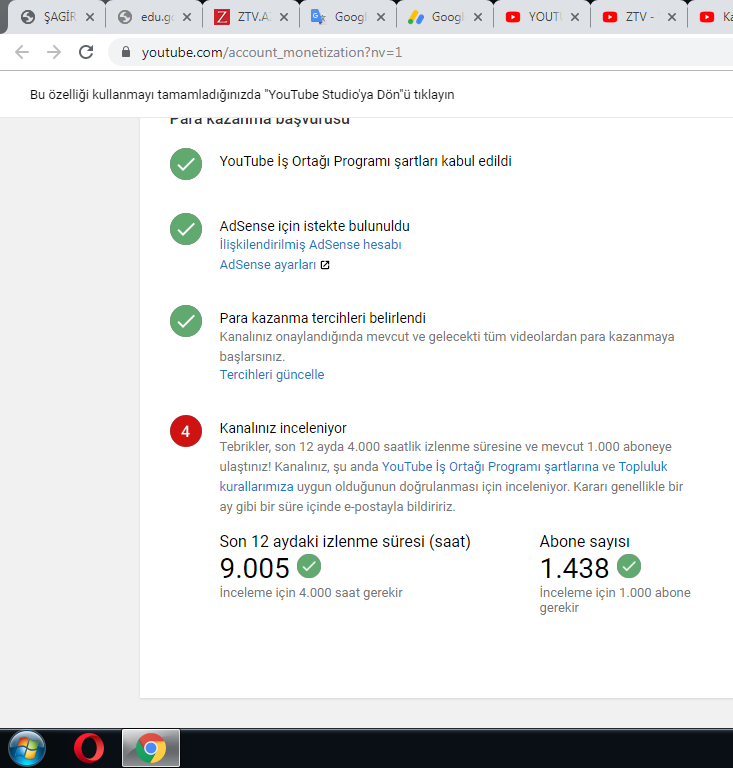733x768 pixels.
Task: Click the heading Kanalınız inceleniyor
Action: click(283, 428)
